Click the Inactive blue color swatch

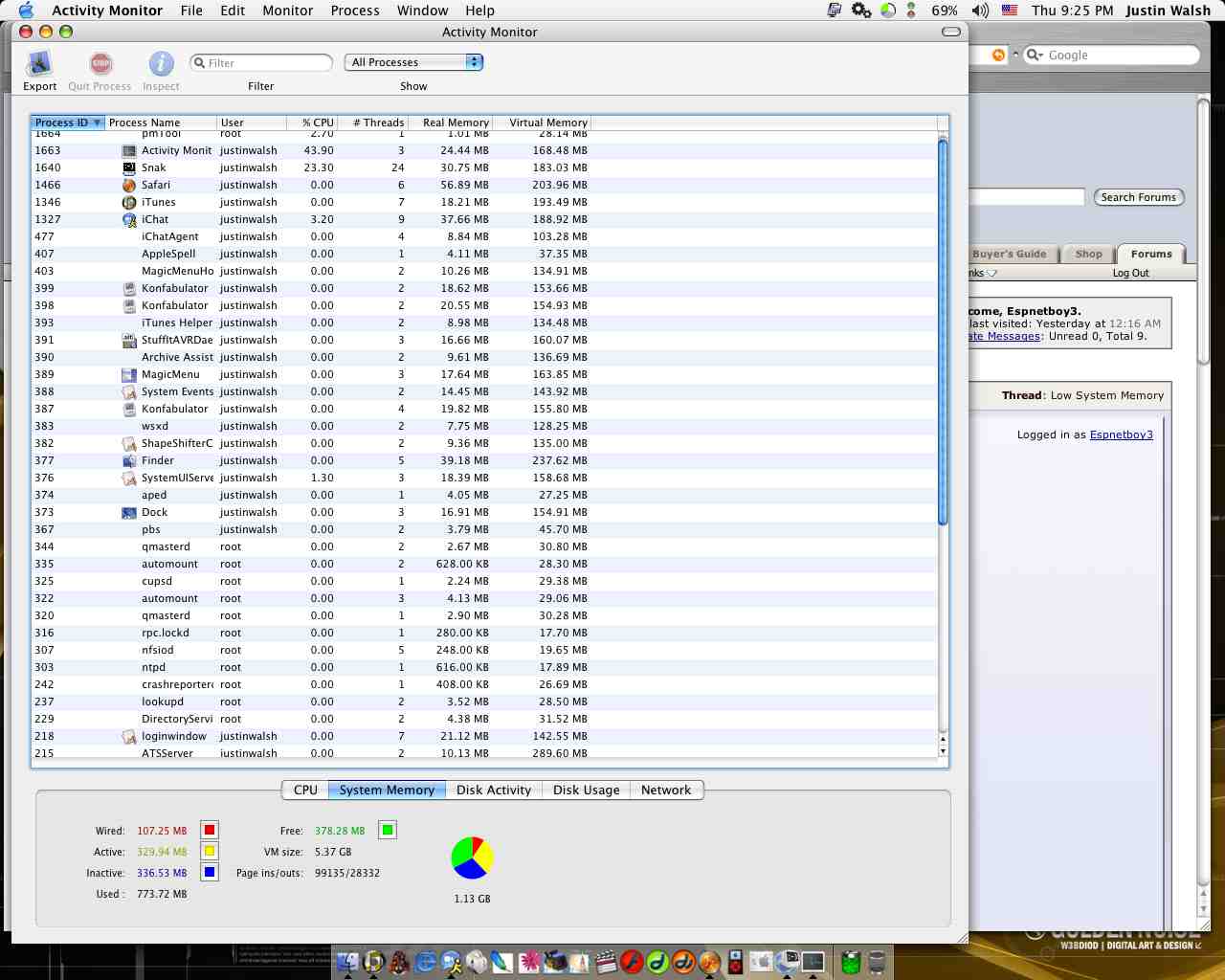pyautogui.click(x=210, y=872)
